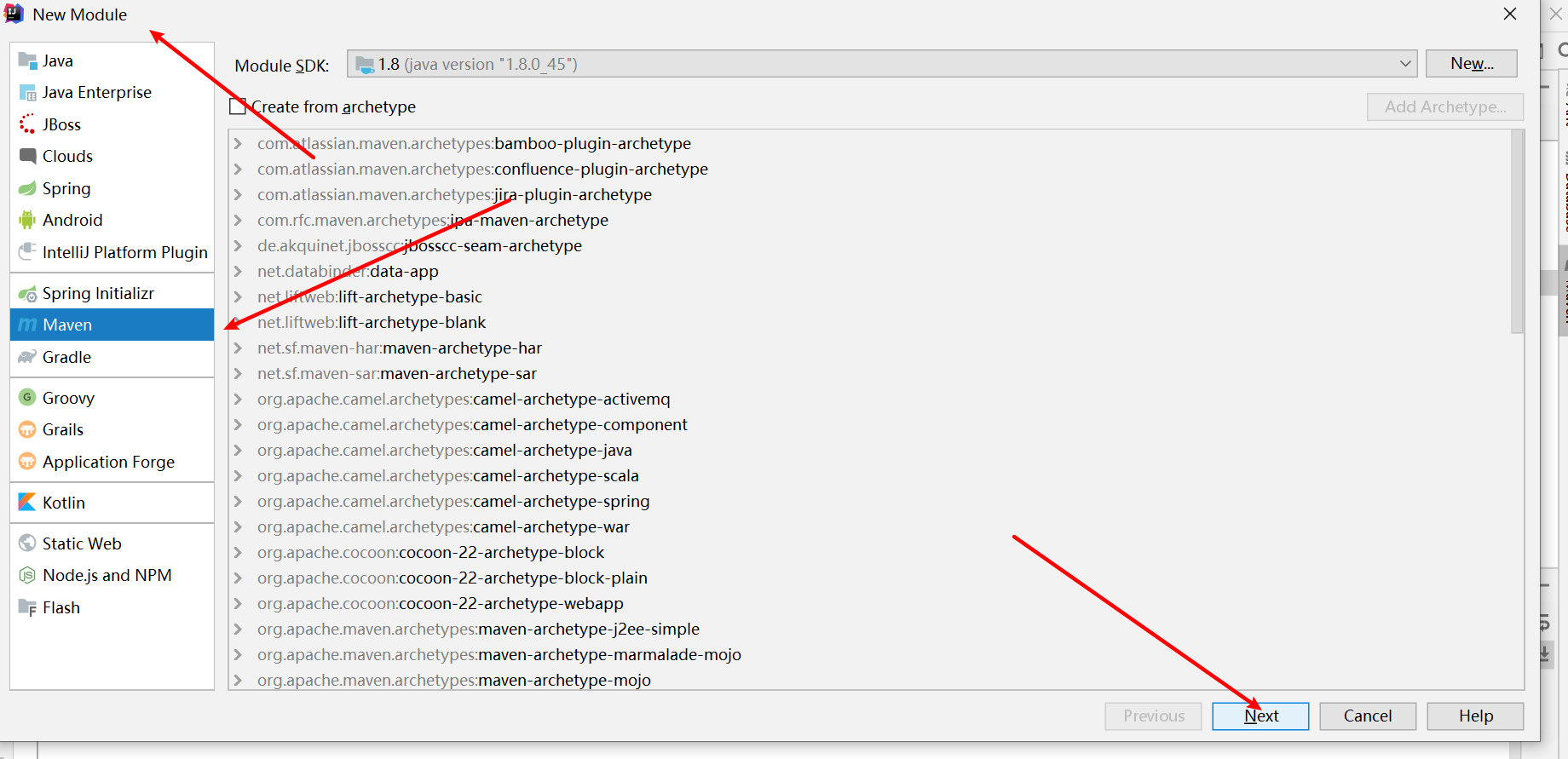This screenshot has height=759, width=1568.
Task: Close the New Module dialog
Action: pos(1510,14)
